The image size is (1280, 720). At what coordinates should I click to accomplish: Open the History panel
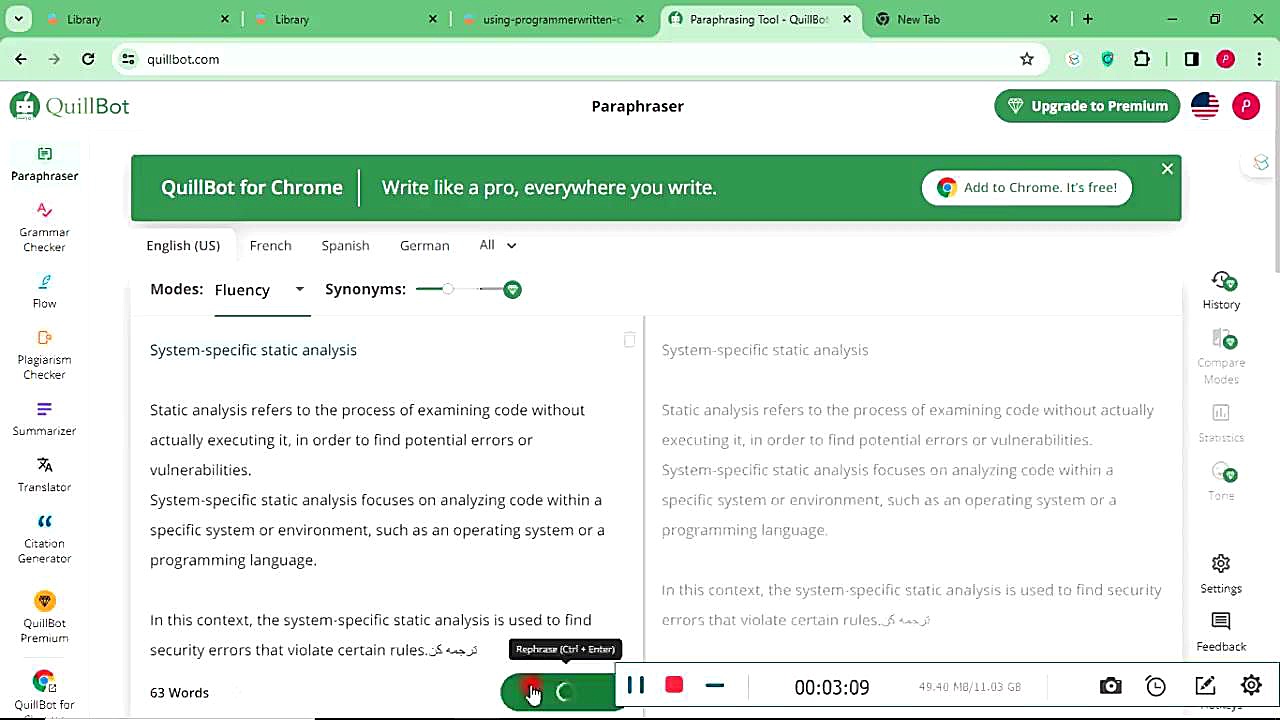pos(1221,291)
